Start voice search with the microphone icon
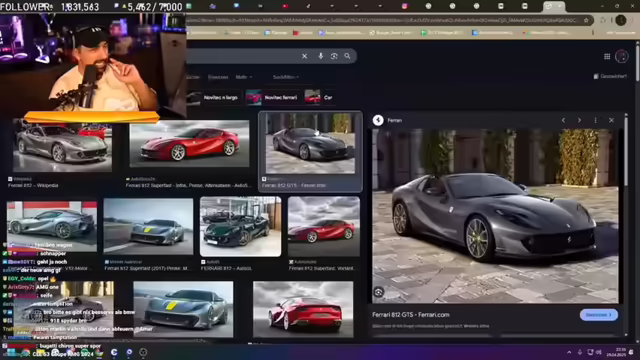Viewport: 640px width, 360px height. tap(320, 56)
